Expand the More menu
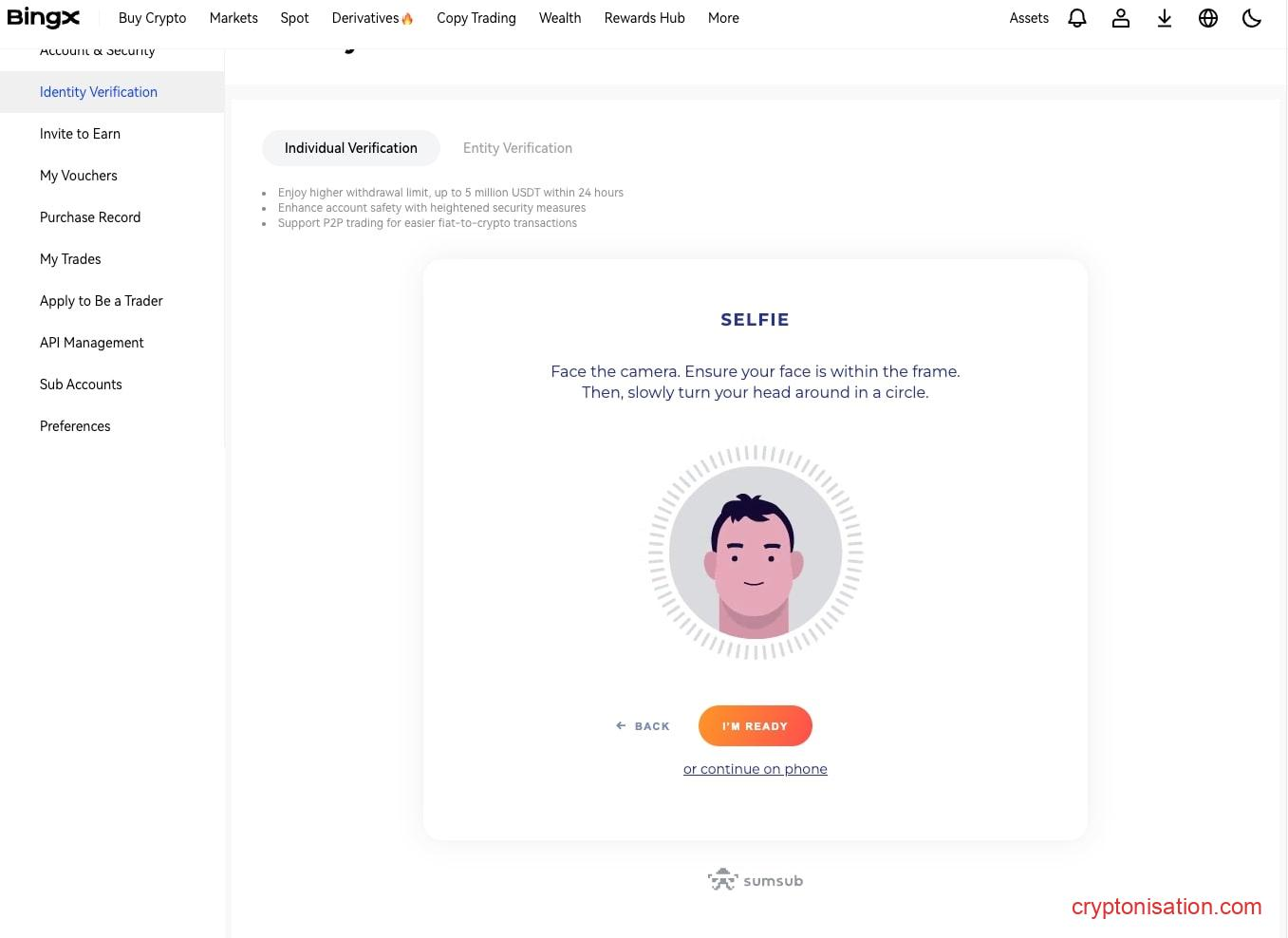1288x938 pixels. point(723,18)
